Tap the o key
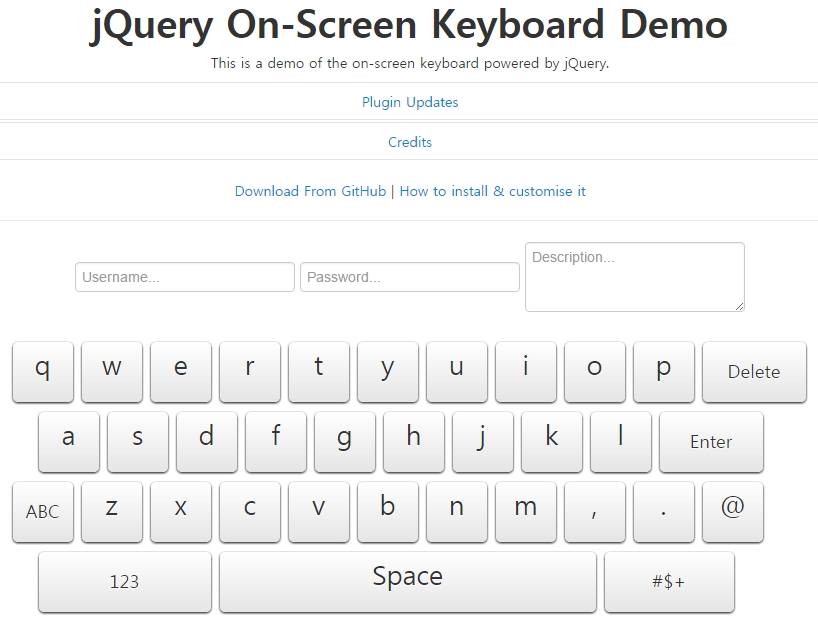The height and width of the screenshot is (630, 818). coord(595,372)
